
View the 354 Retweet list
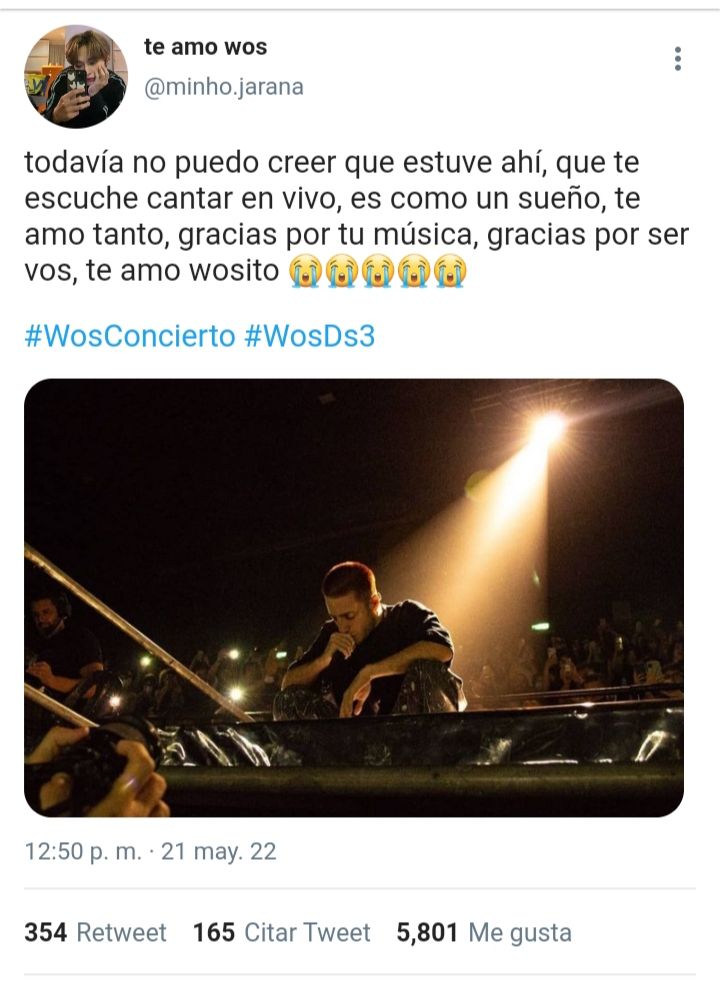[x=95, y=933]
